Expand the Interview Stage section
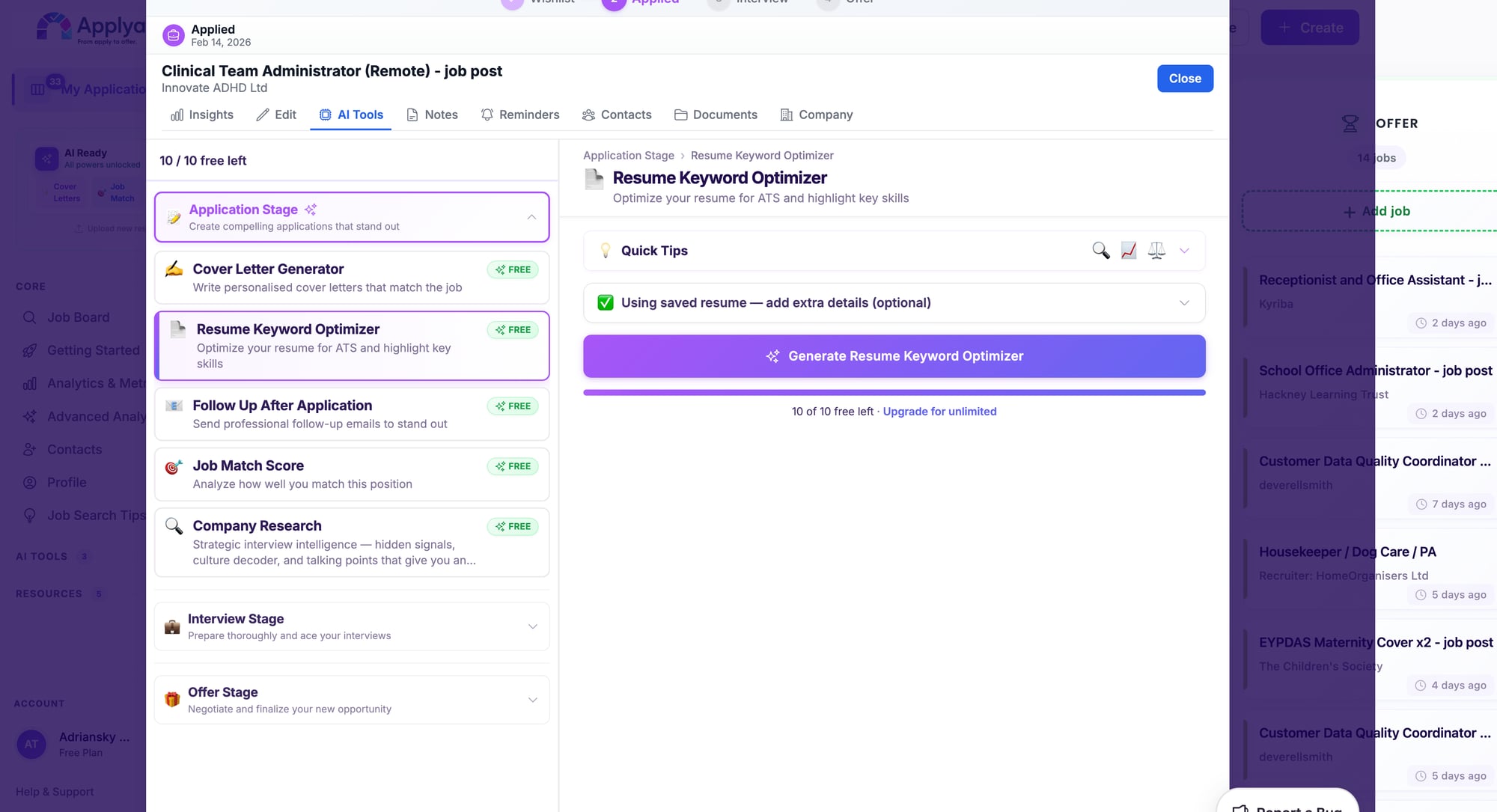 [532, 626]
